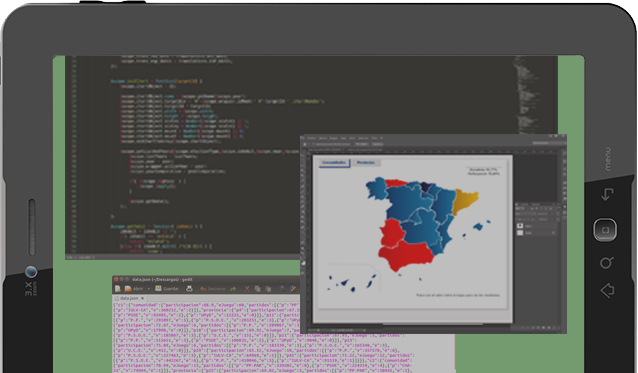The image size is (638, 373).
Task: Click the Deshacer undo arrow
Action: point(203,289)
